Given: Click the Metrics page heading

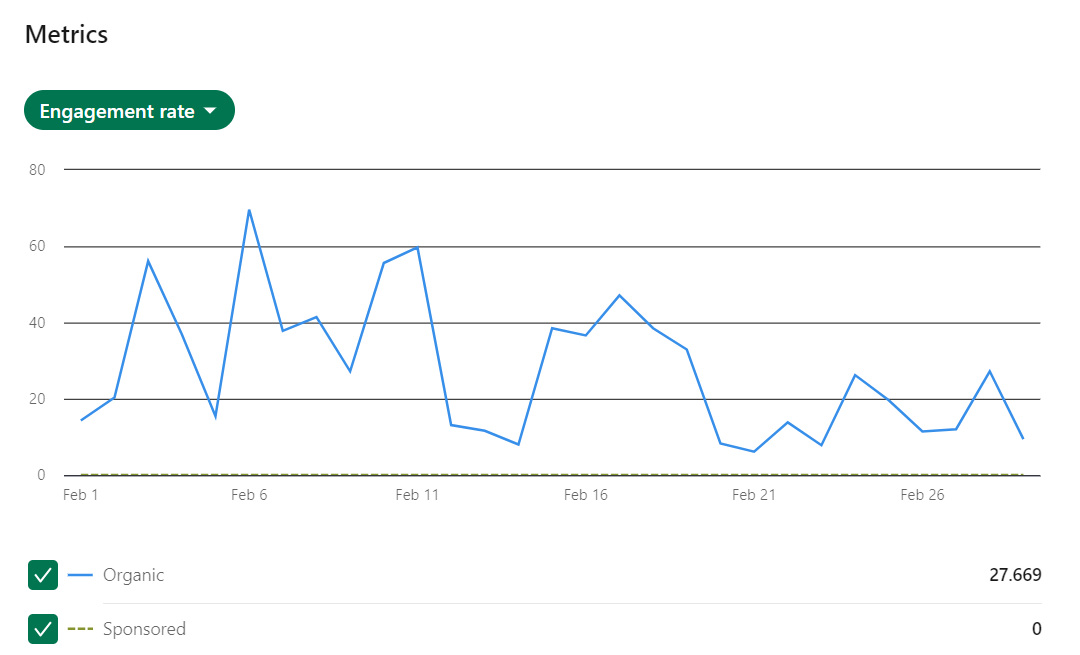Looking at the screenshot, I should tap(66, 34).
